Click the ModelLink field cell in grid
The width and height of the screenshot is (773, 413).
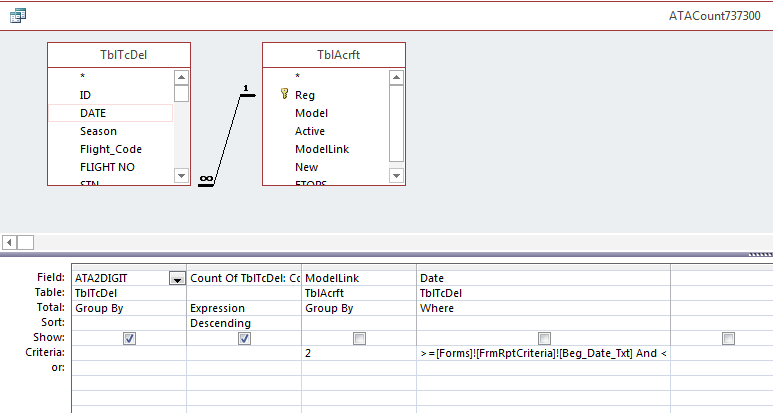[359, 278]
